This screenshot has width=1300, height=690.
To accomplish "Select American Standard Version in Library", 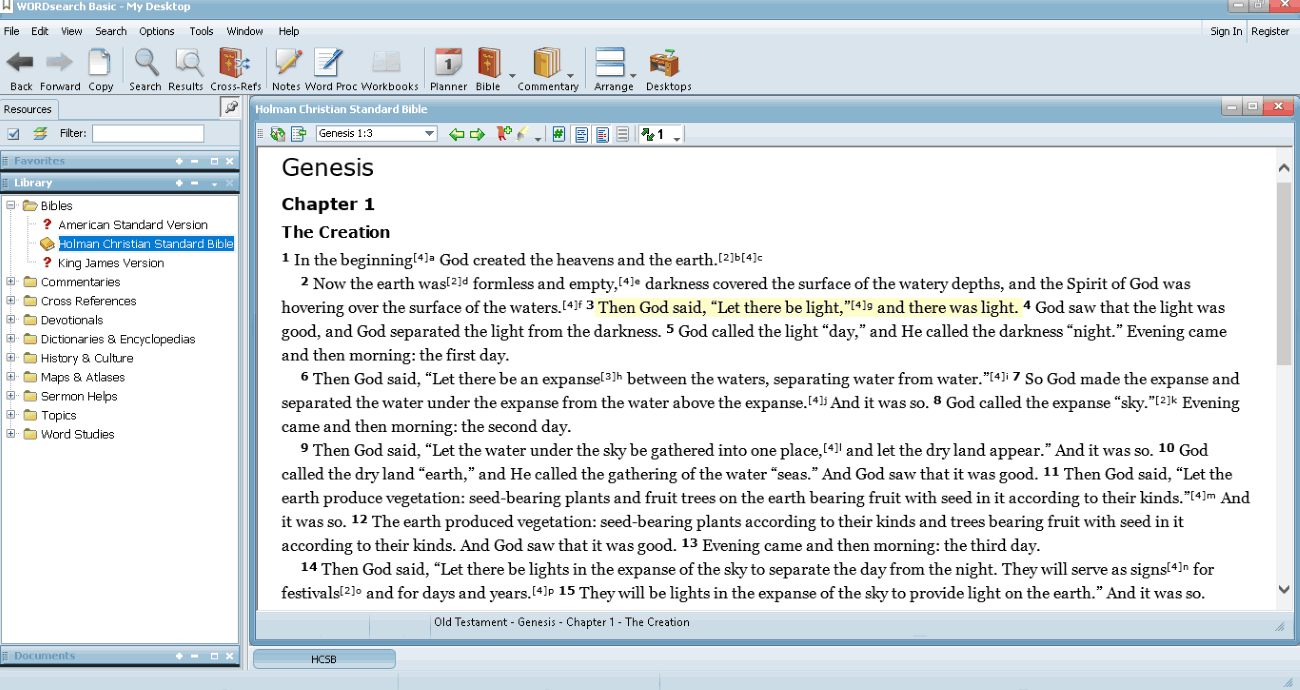I will (x=133, y=225).
